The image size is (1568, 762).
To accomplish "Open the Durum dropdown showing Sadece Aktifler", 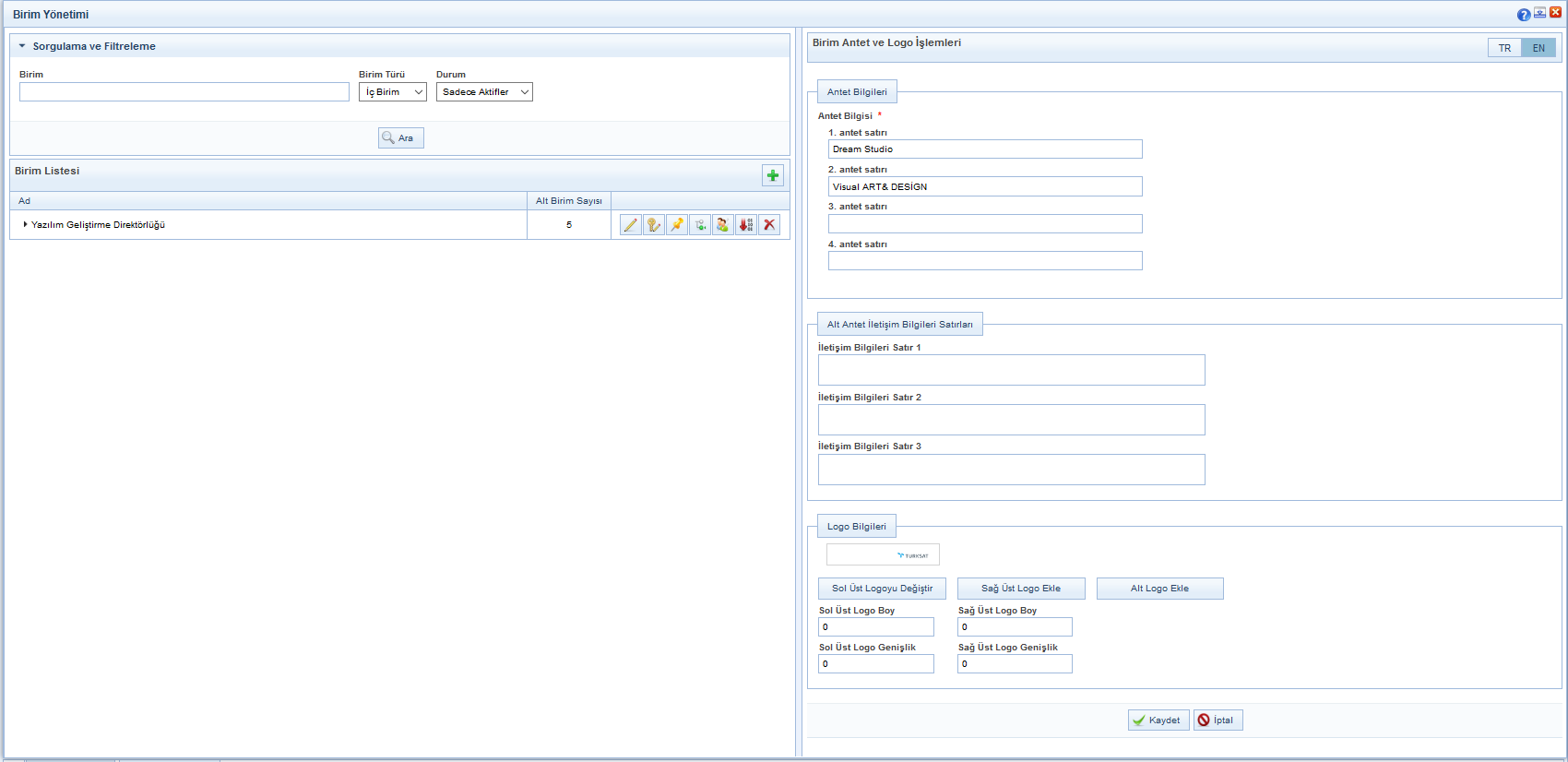I will (484, 92).
